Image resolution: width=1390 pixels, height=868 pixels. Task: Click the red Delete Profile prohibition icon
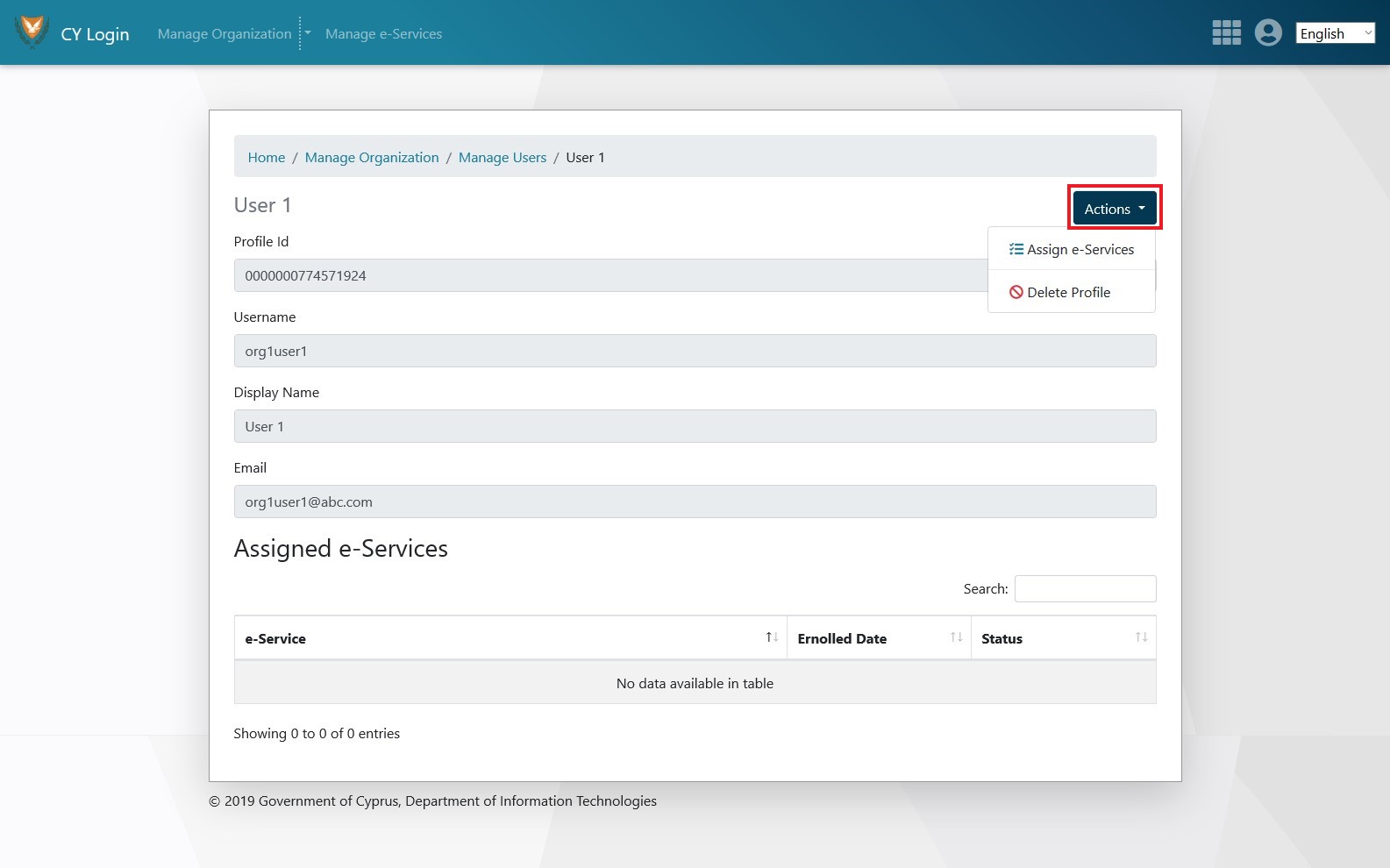click(x=1016, y=292)
